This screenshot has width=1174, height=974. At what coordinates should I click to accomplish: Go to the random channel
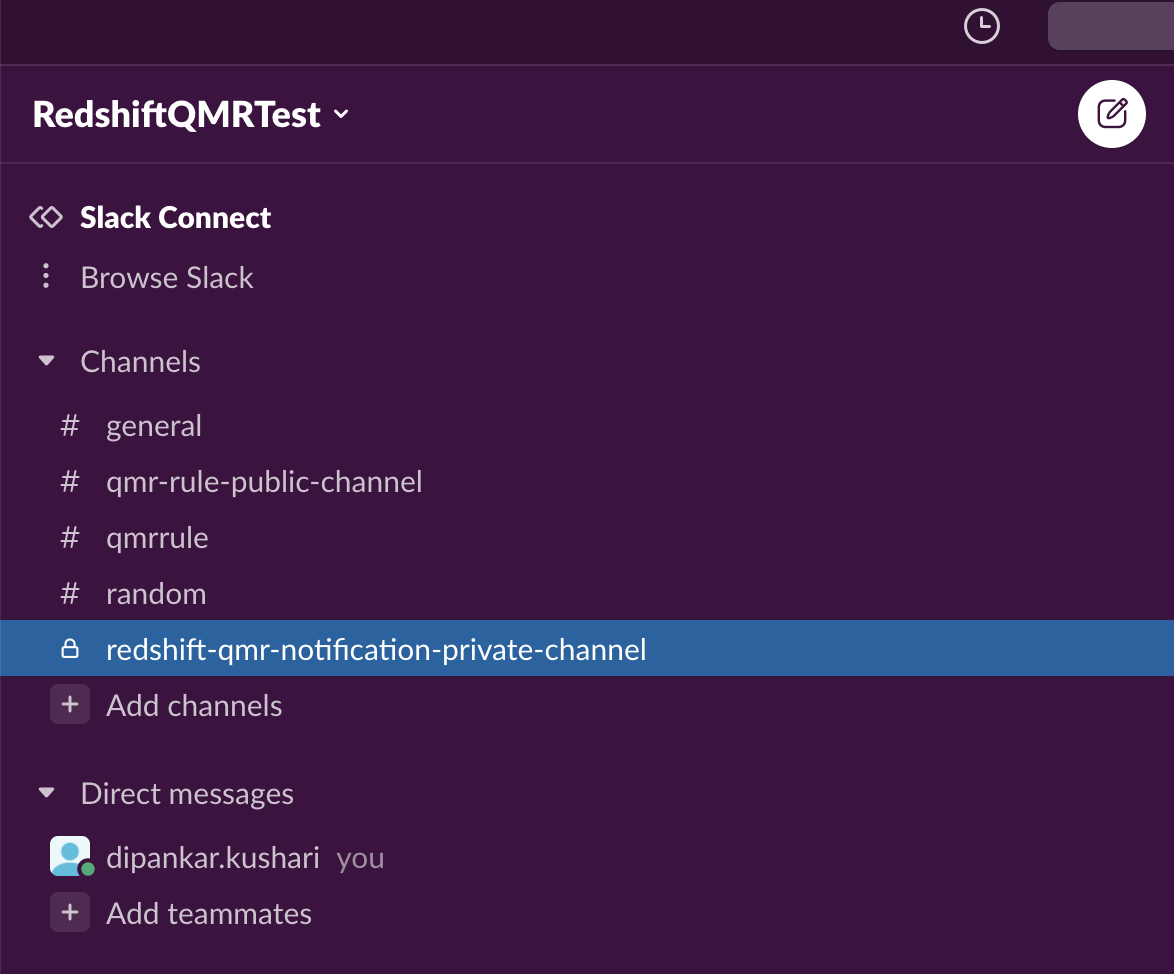(x=156, y=594)
